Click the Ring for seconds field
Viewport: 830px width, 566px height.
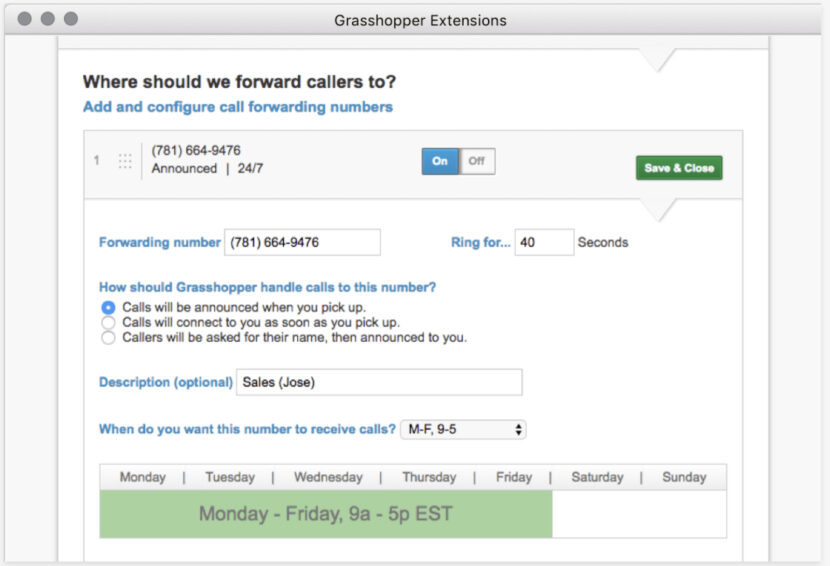[x=544, y=242]
